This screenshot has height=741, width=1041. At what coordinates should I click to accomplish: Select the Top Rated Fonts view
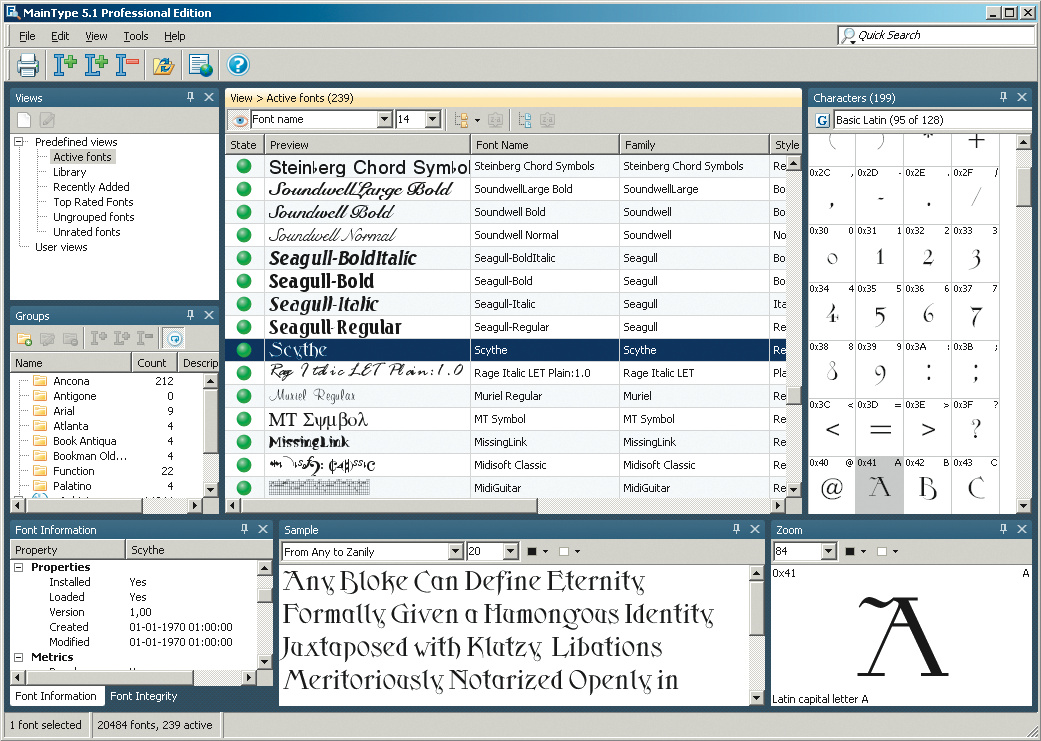93,202
